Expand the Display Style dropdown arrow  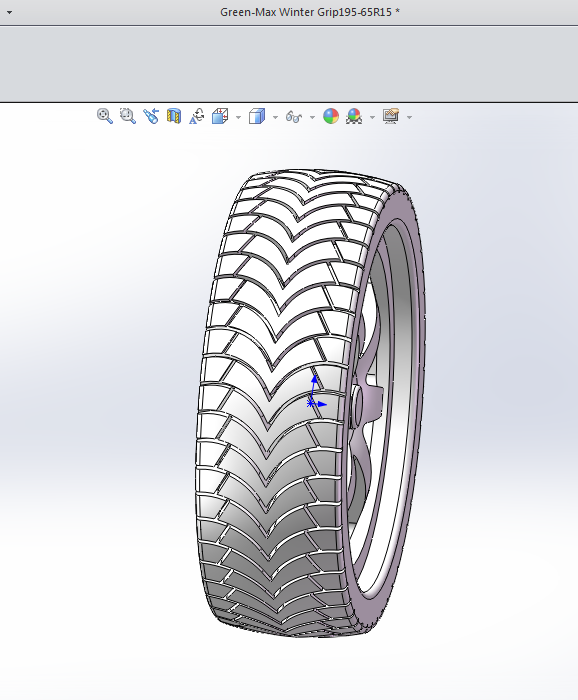[x=275, y=117]
